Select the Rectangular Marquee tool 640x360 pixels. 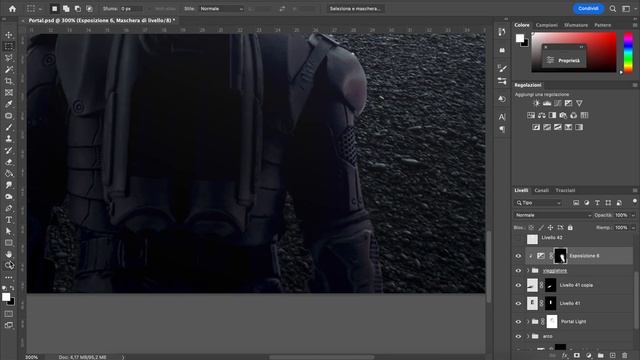click(9, 47)
